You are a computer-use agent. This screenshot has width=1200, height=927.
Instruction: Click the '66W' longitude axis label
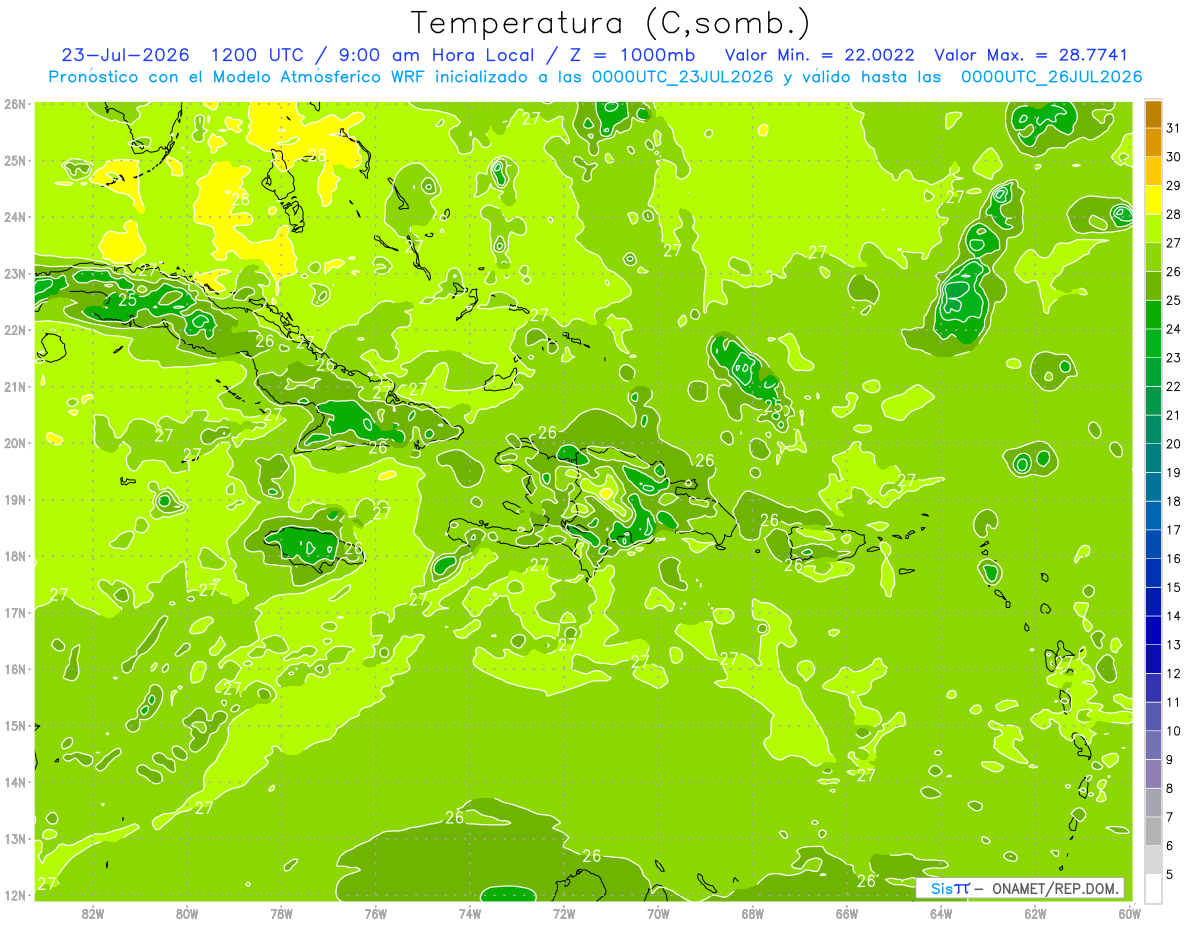(x=847, y=913)
